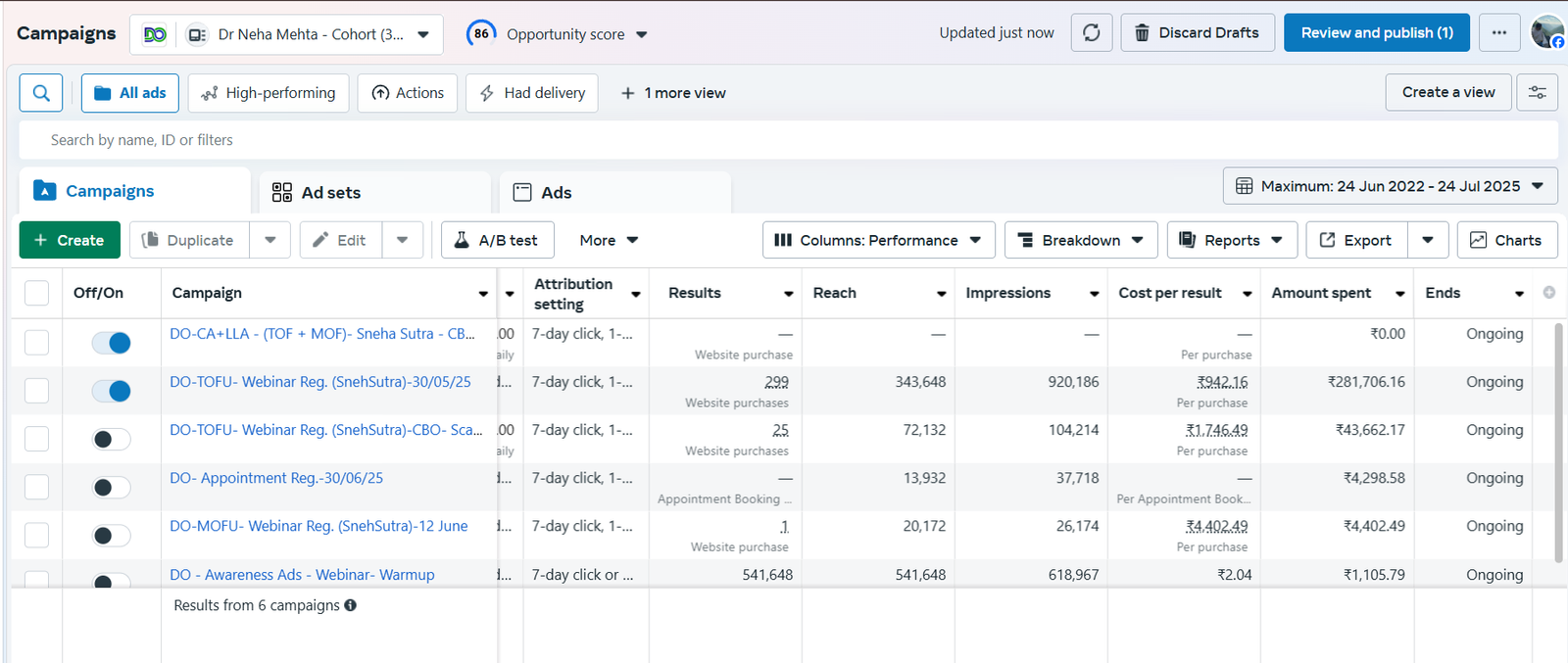Viewport: 1568px width, 663px height.
Task: Click the A/B test flask button
Action: pos(497,240)
